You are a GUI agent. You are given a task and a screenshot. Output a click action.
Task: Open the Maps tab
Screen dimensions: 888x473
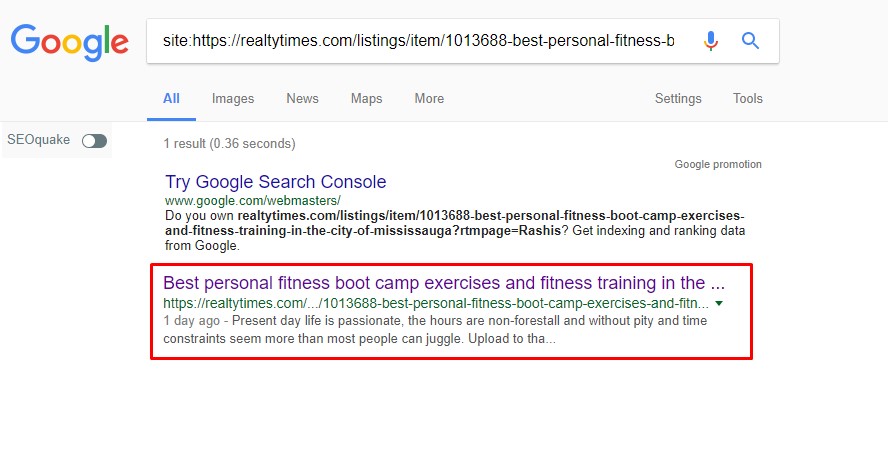366,98
